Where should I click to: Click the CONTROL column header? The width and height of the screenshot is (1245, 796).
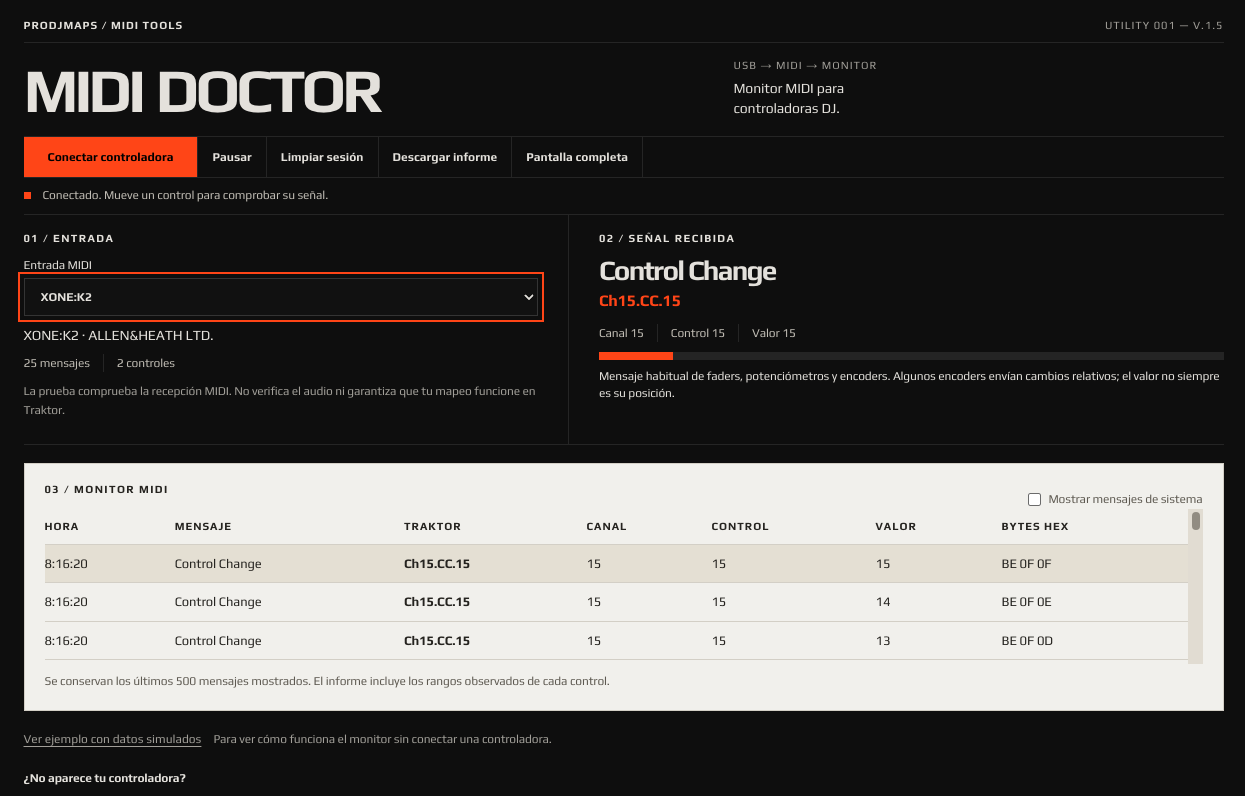click(x=740, y=526)
